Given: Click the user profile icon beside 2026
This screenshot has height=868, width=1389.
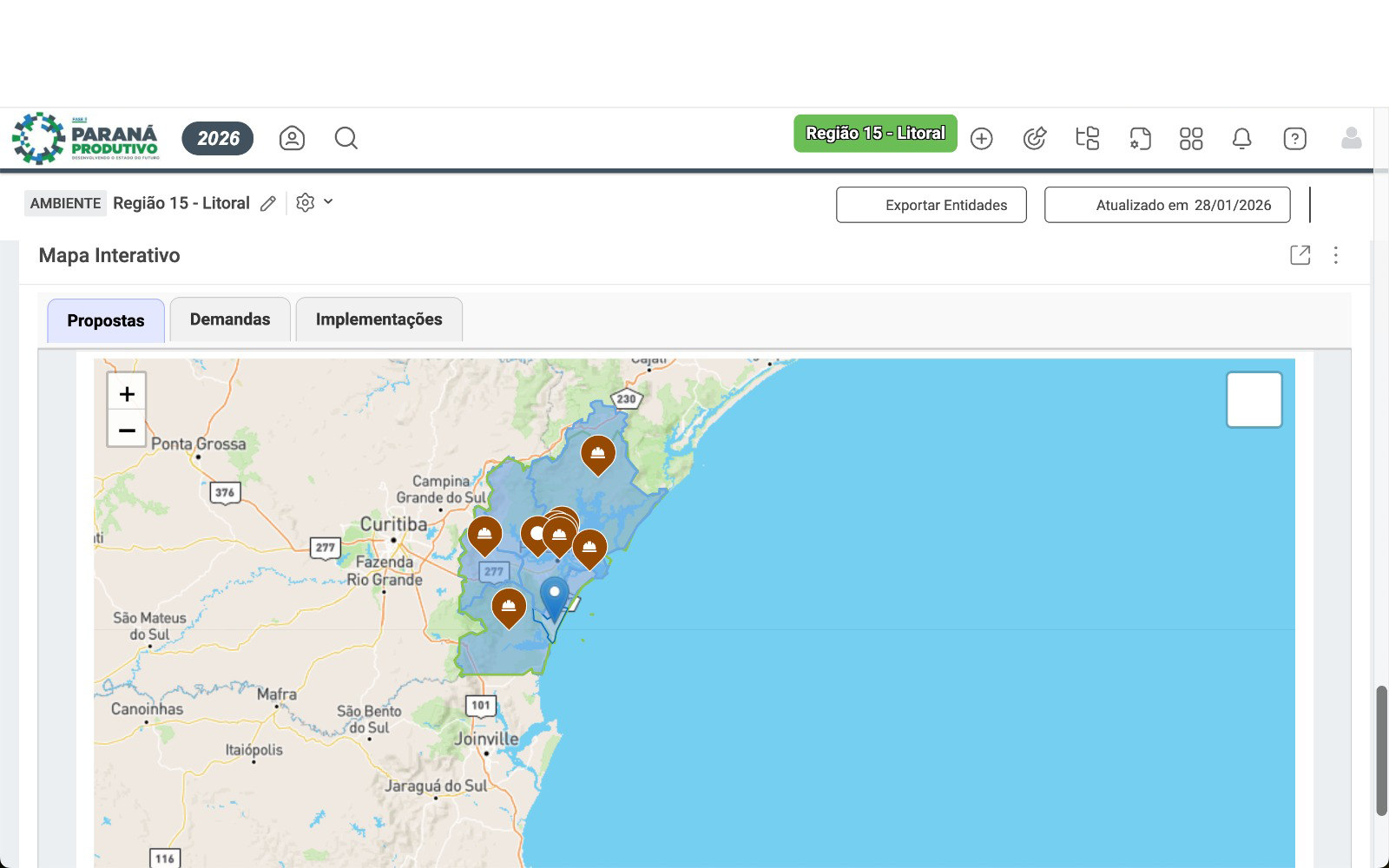Looking at the screenshot, I should pyautogui.click(x=292, y=139).
